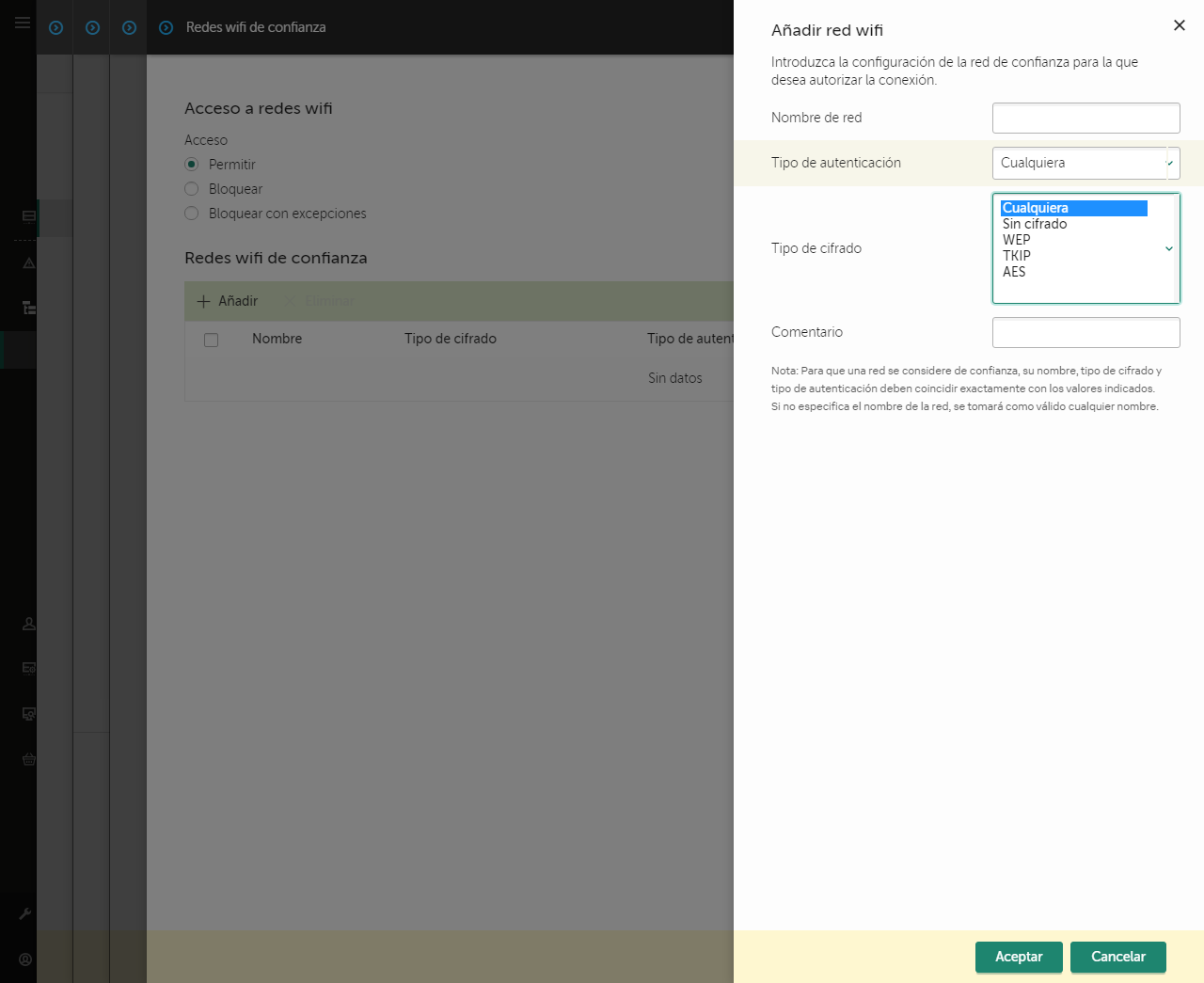The height and width of the screenshot is (983, 1204).
Task: Enable Bloquear con excepciones option
Action: 191,213
